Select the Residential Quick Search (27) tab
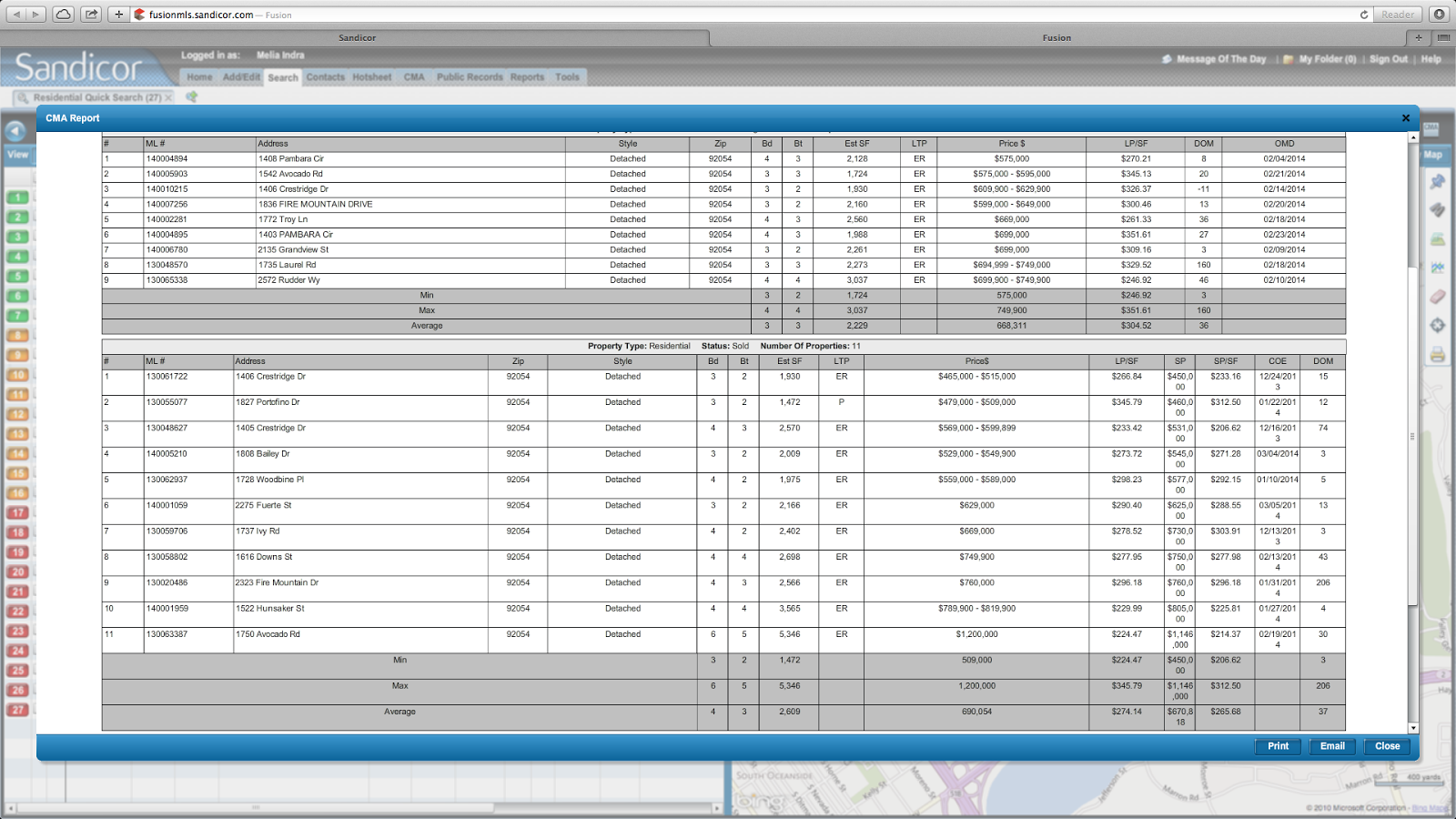This screenshot has height=819, width=1456. coord(96,97)
